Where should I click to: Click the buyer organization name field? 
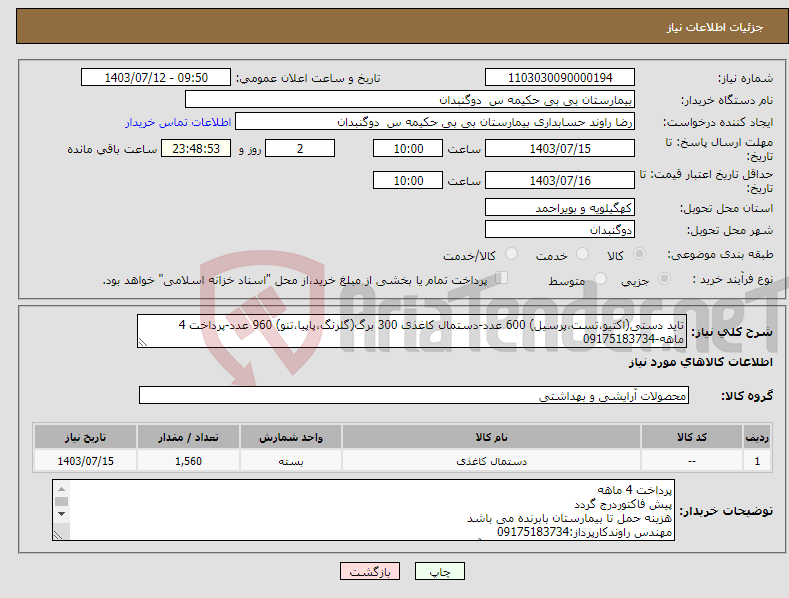coord(410,100)
